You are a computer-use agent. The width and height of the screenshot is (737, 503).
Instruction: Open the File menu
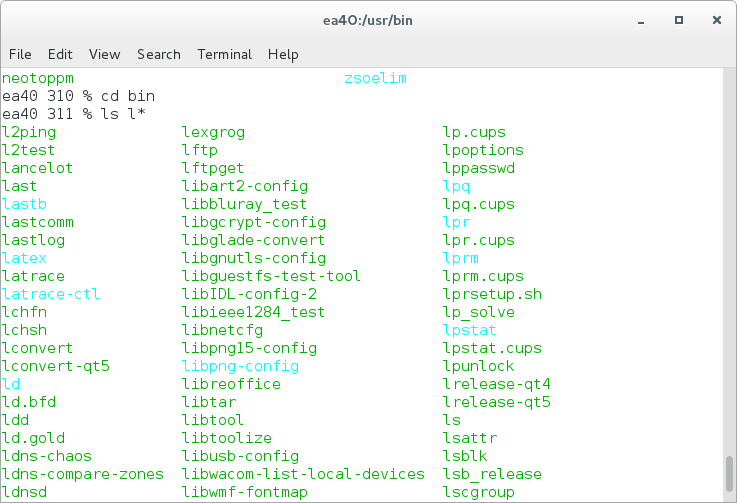pyautogui.click(x=20, y=55)
